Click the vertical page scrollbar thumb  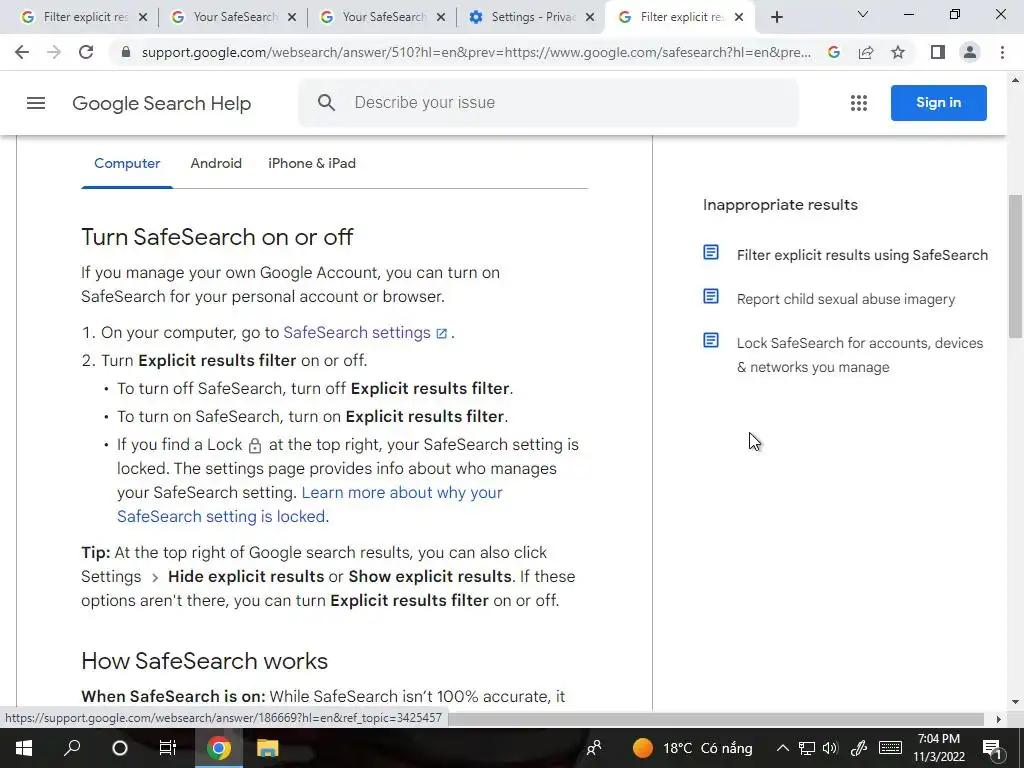coord(1015,266)
